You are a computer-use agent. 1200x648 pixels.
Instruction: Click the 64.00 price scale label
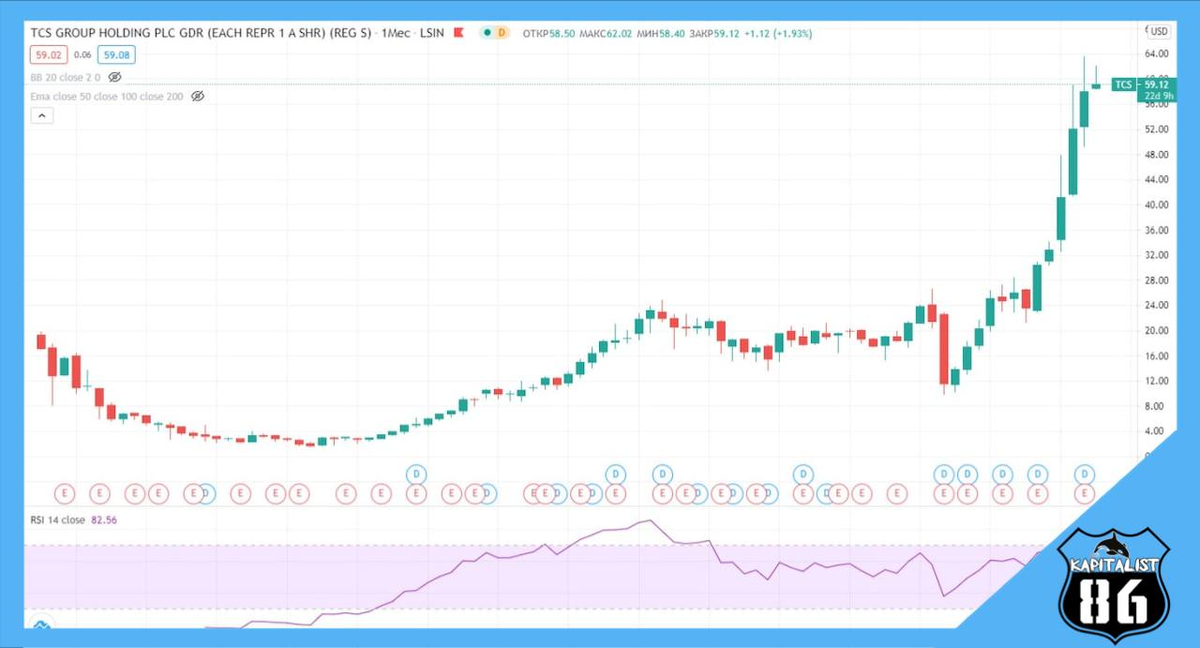(x=1157, y=54)
